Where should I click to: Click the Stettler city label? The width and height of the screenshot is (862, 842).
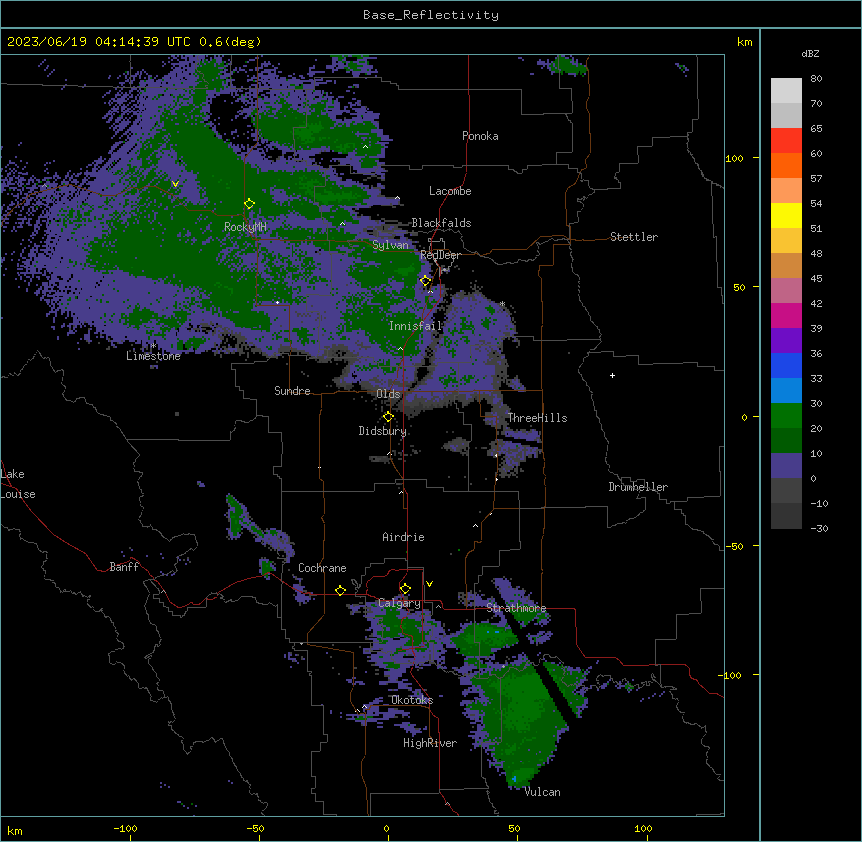tap(634, 237)
